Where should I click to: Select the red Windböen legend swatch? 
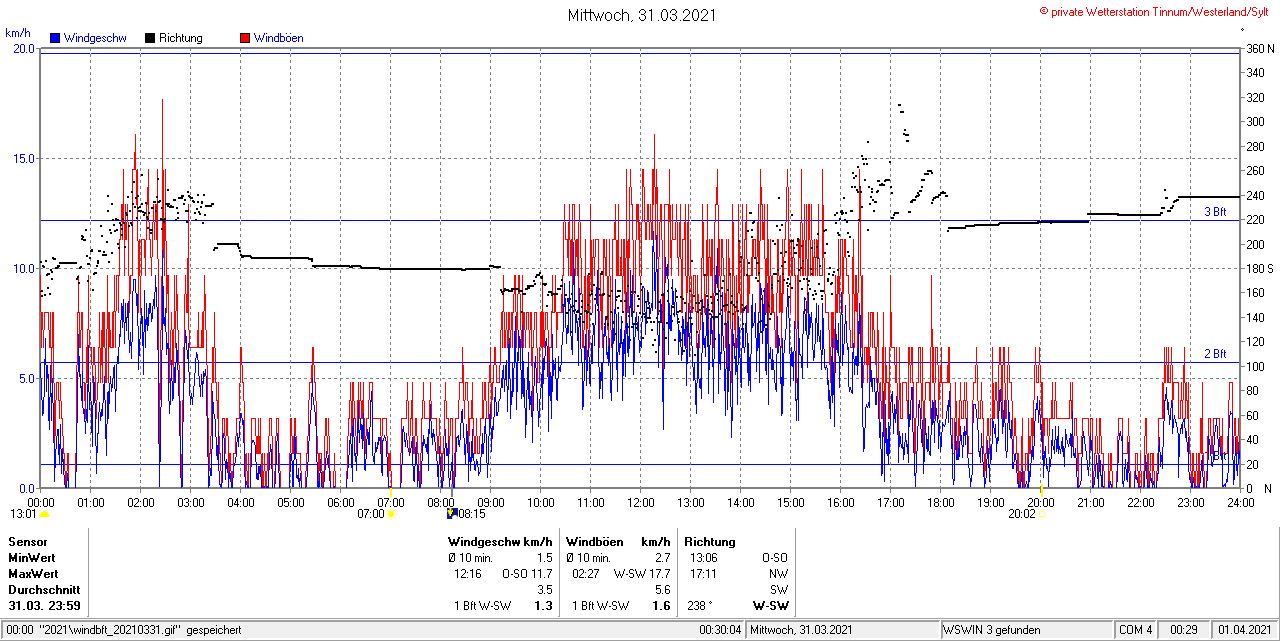[245, 38]
